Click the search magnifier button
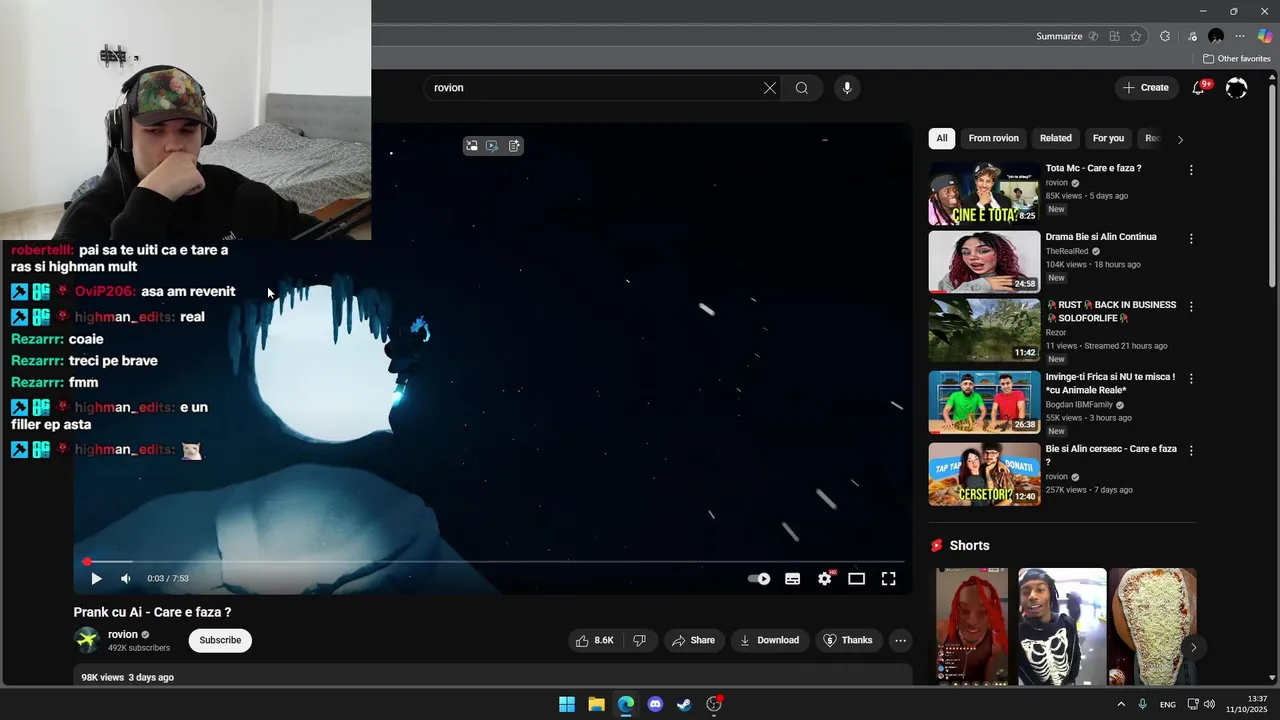The height and width of the screenshot is (720, 1280). pos(802,88)
